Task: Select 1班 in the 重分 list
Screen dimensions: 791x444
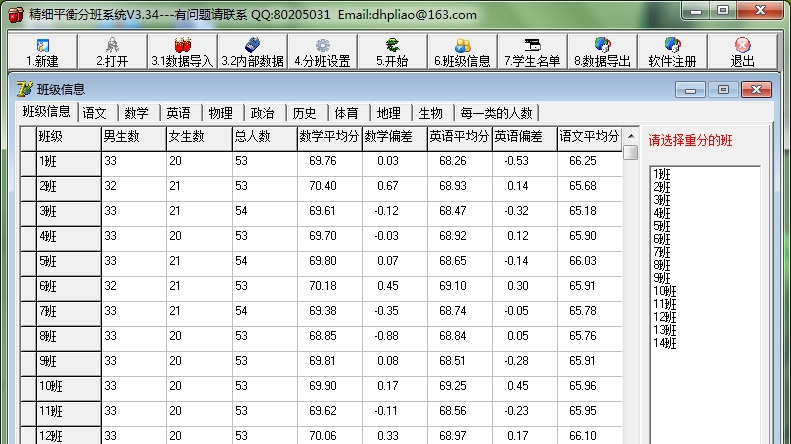Action: (x=662, y=175)
